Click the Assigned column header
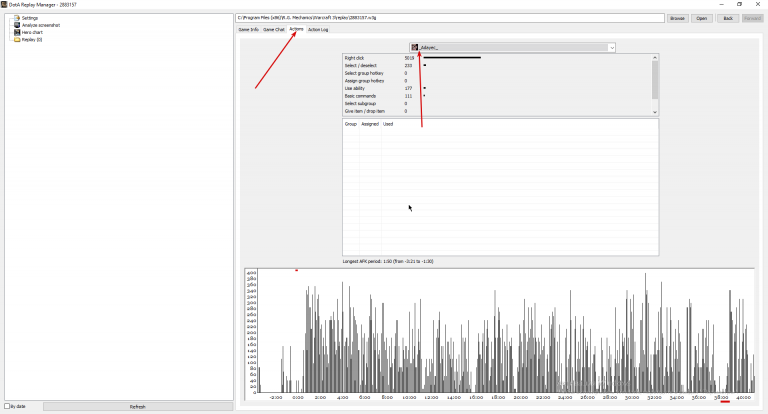Screen dimensions: 768x414 pyautogui.click(x=370, y=124)
